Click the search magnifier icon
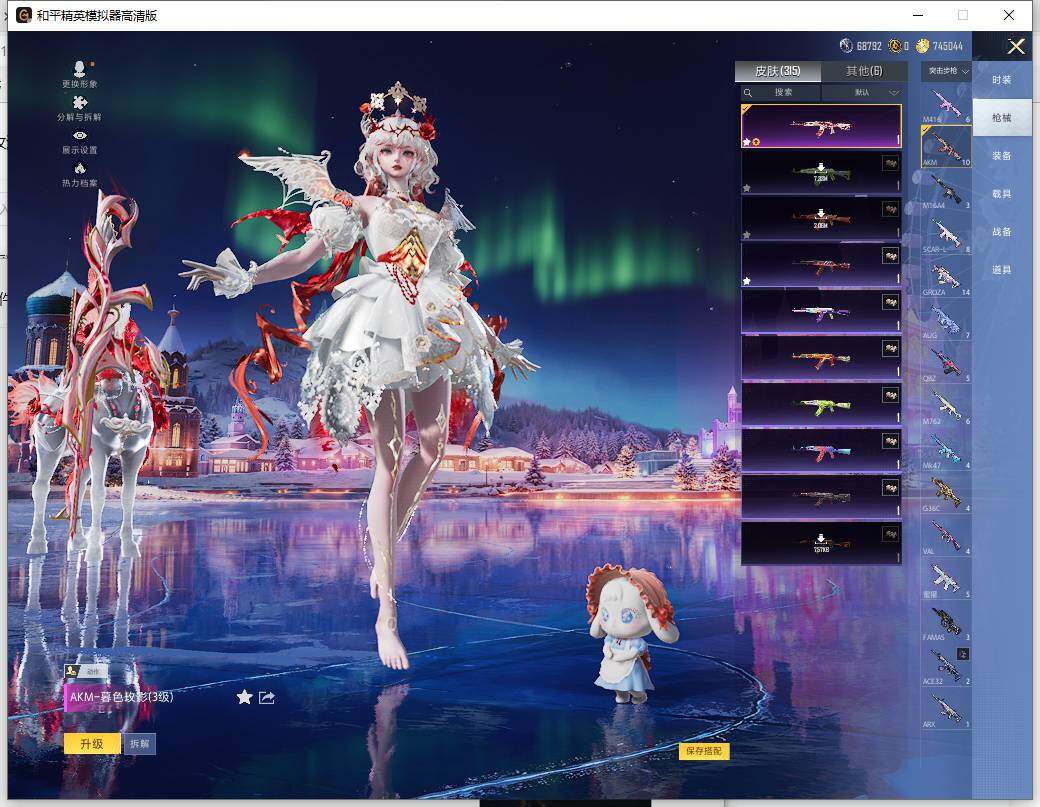1040x807 pixels. click(x=748, y=93)
